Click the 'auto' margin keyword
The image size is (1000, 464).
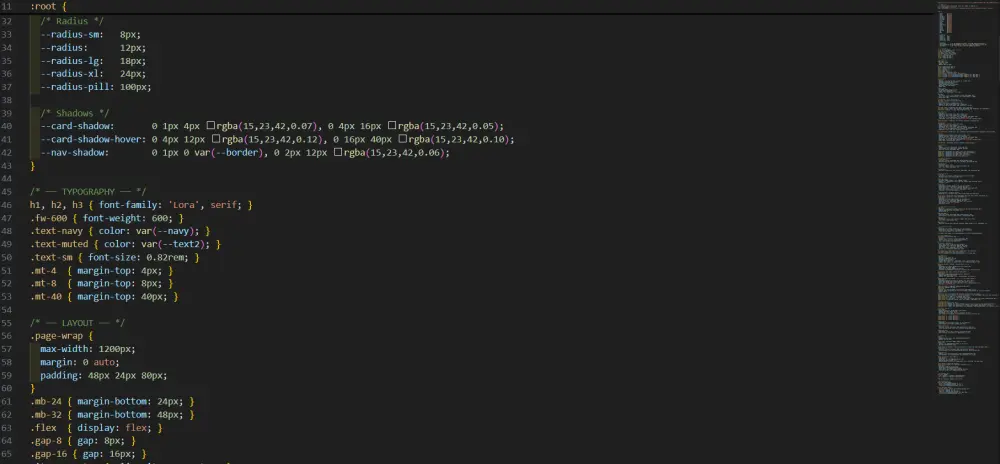coord(104,362)
